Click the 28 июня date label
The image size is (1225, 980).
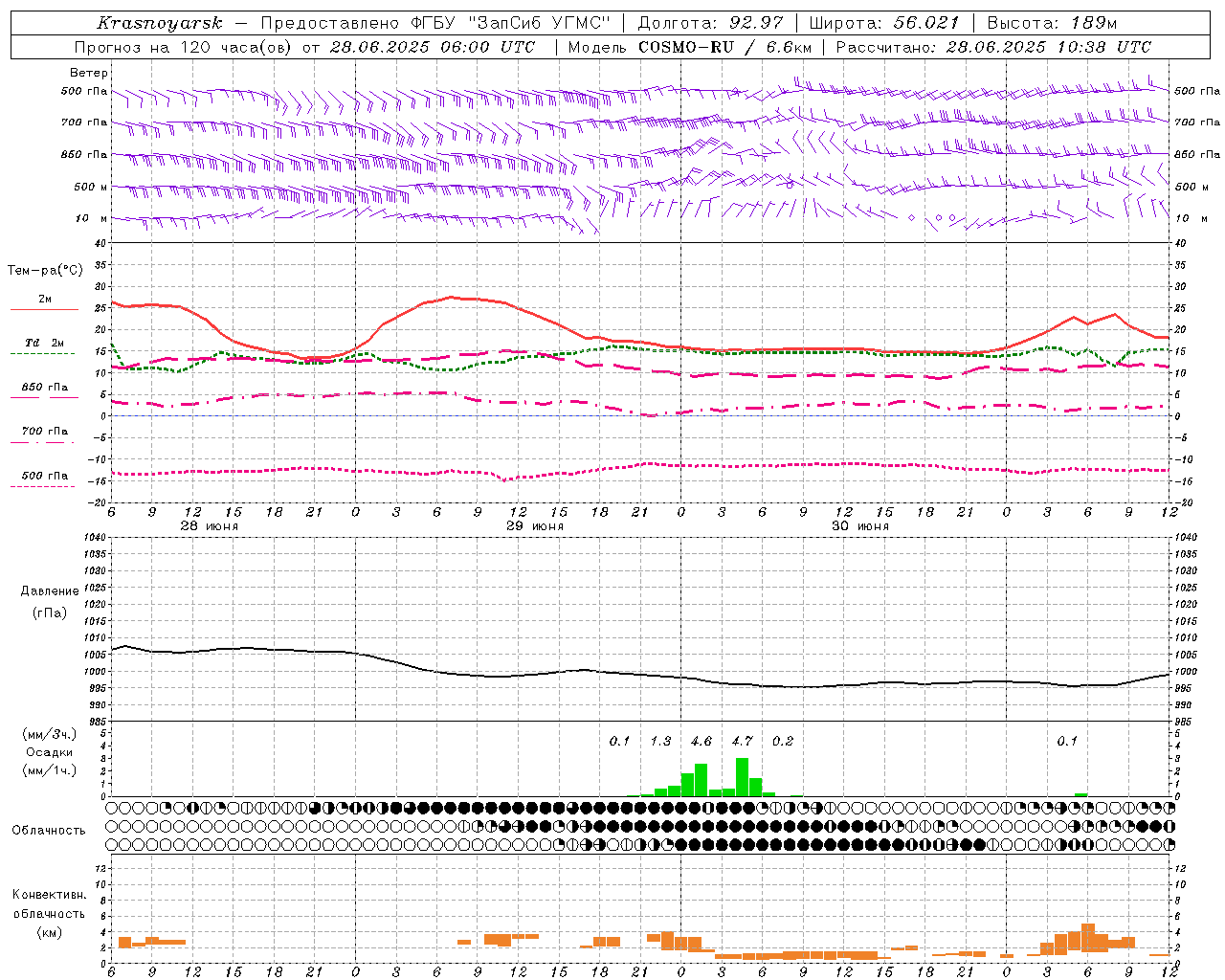210,526
